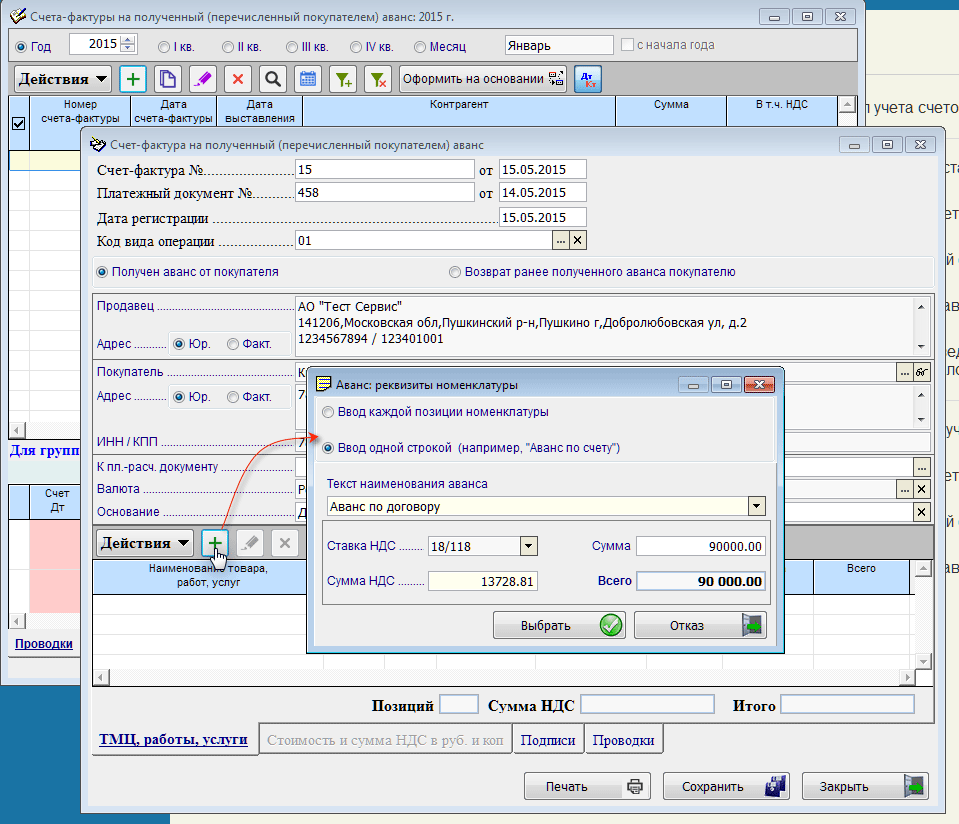Screen dimensions: 959x824
Task: Click the Clear filter funnel icon with red X
Action: [x=378, y=80]
